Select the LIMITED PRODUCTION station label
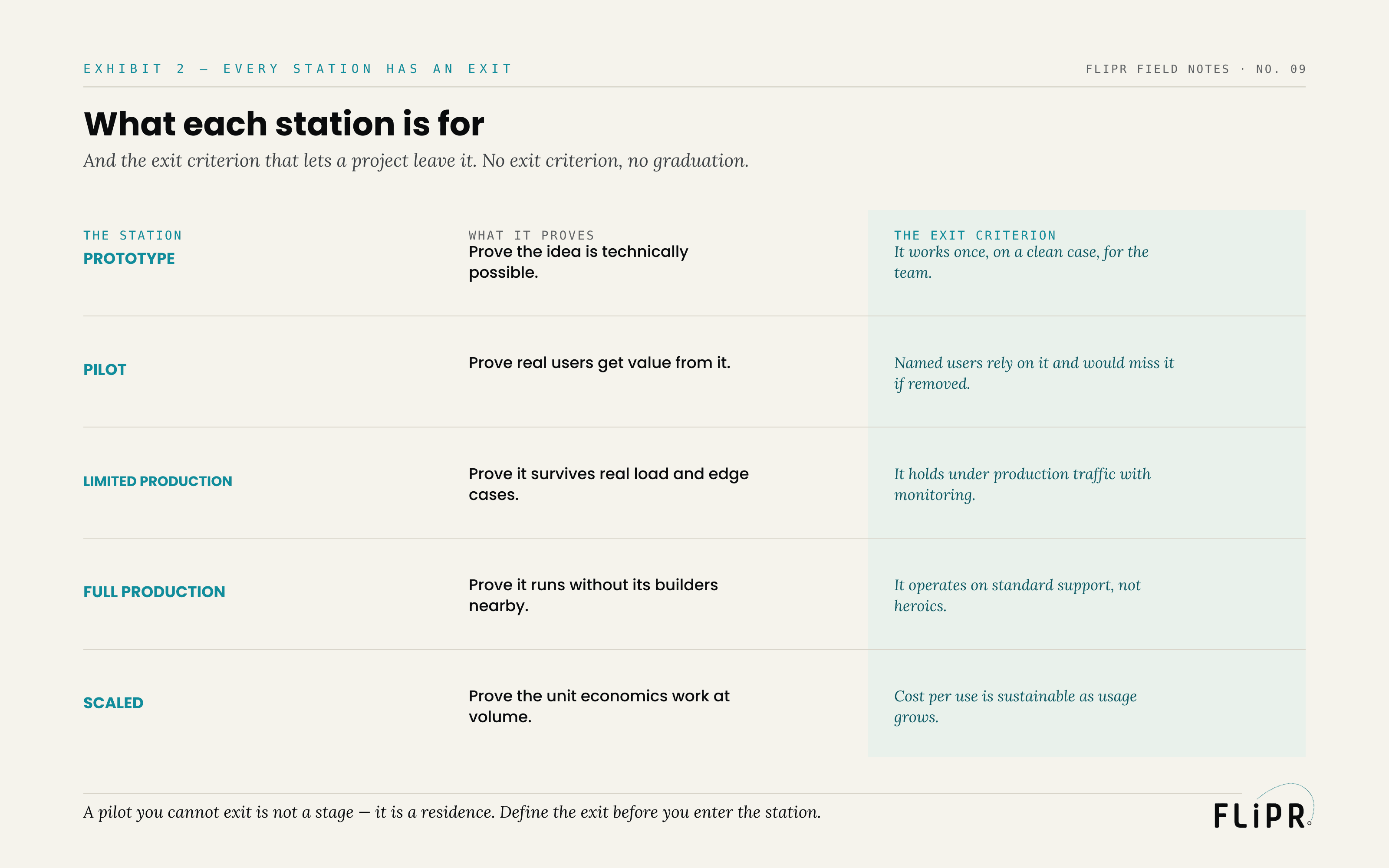 click(158, 481)
